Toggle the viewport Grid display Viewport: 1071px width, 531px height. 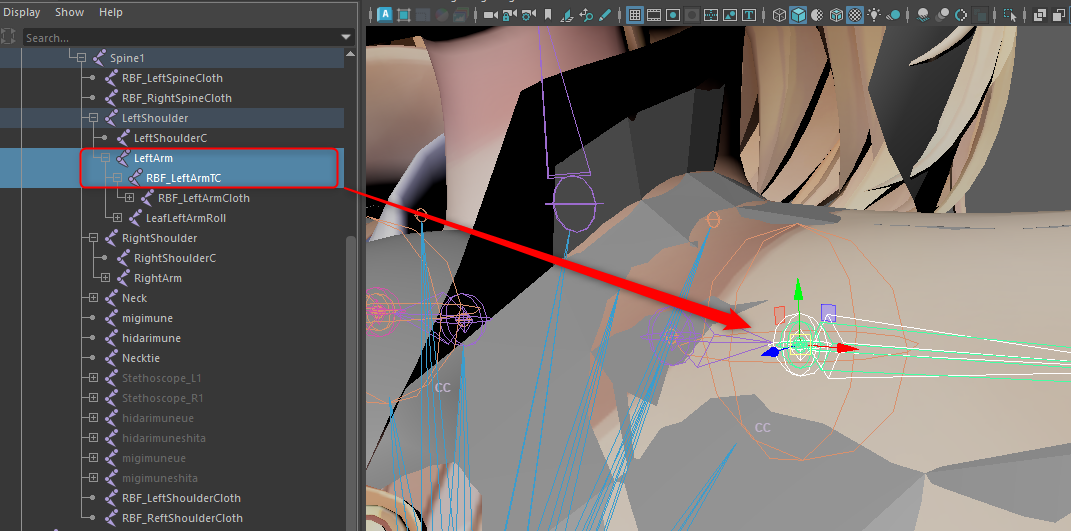pyautogui.click(x=635, y=14)
